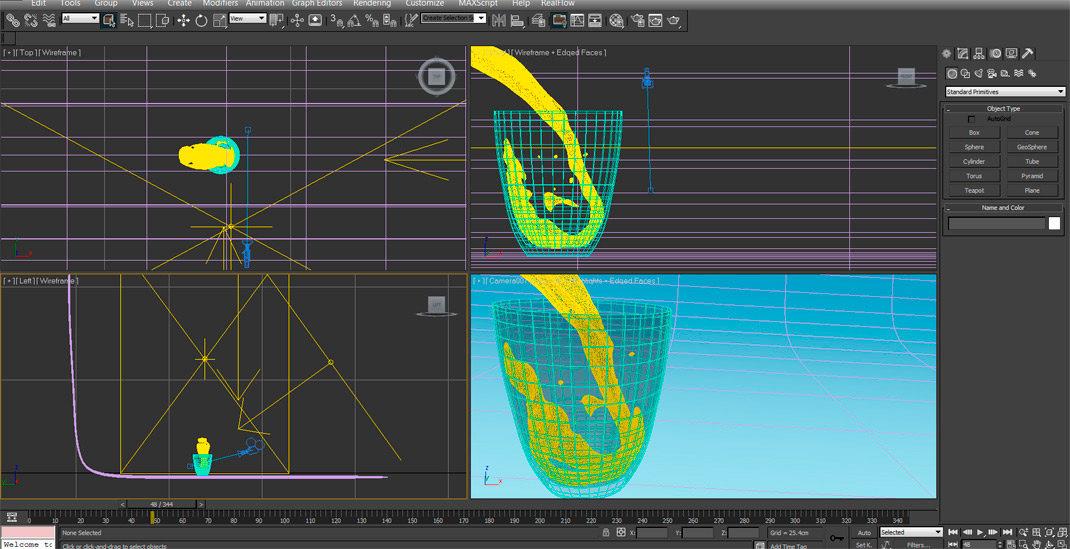Toggle the Auto Key button
This screenshot has width=1070, height=549.
[x=864, y=532]
